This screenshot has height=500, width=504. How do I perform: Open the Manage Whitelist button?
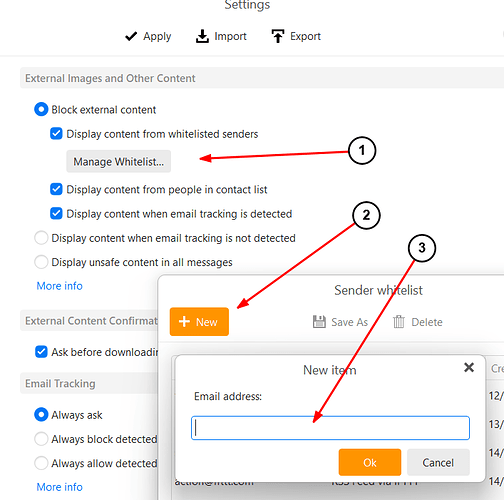118,161
